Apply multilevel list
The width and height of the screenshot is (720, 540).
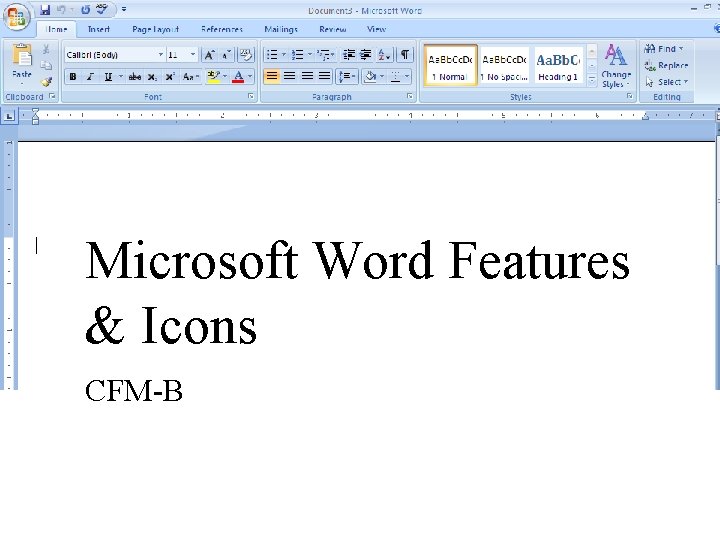324,55
